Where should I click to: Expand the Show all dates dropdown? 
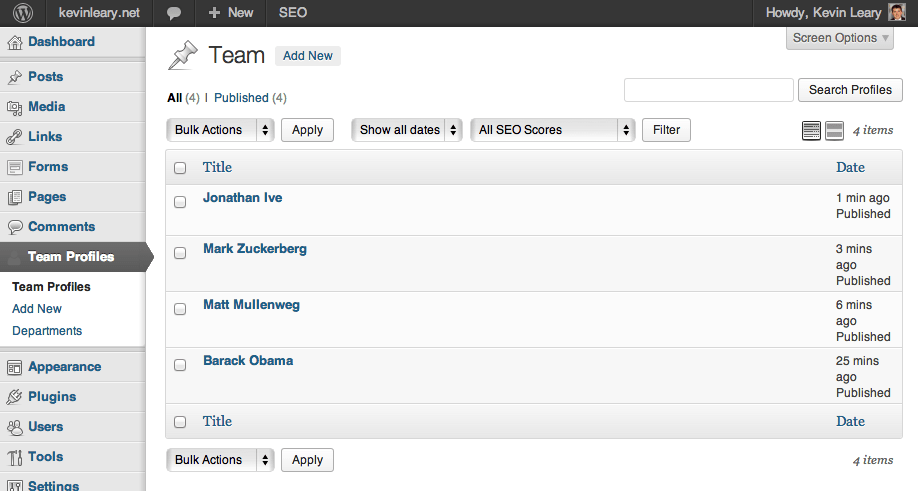406,130
